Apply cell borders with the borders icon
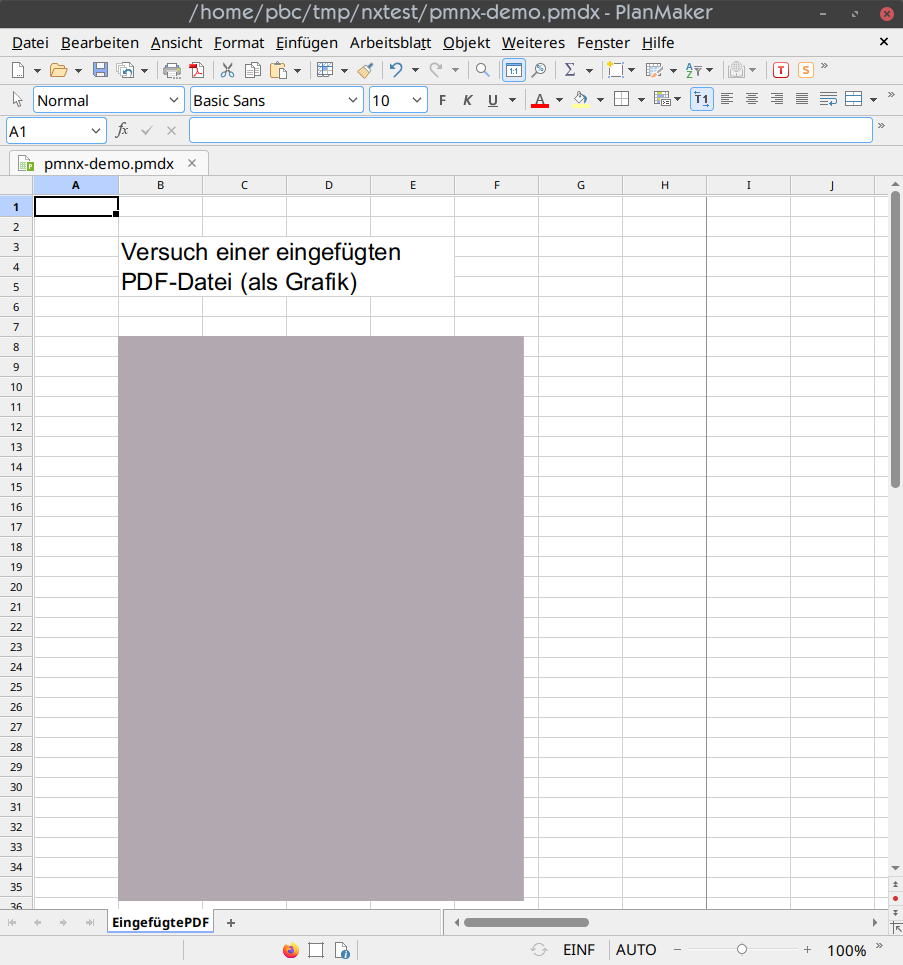 point(622,99)
